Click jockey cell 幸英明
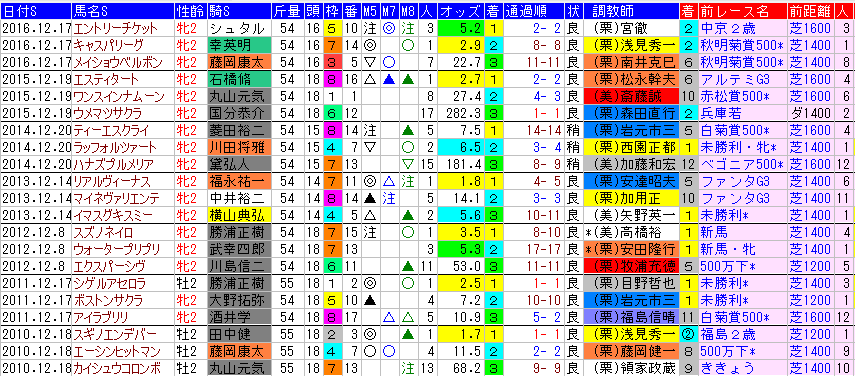The height and width of the screenshot is (376, 855). [239, 45]
